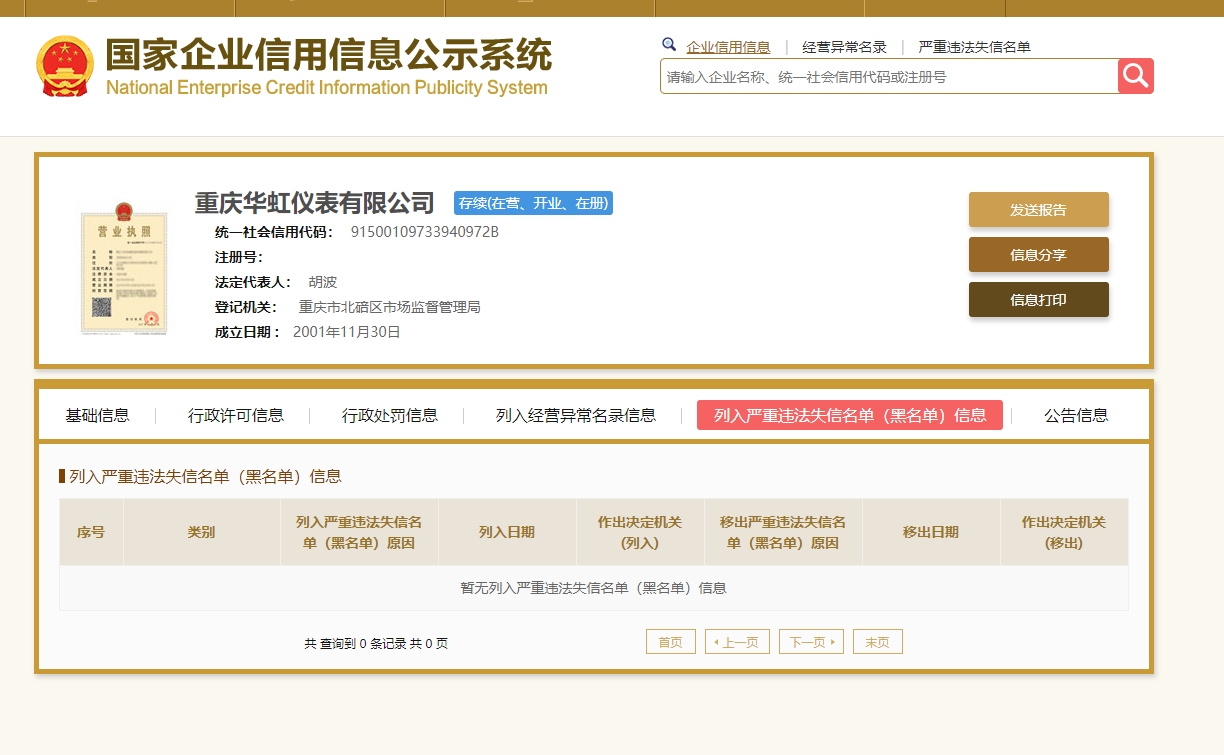This screenshot has width=1224, height=755.
Task: Go to 下一页 in pagination
Action: coord(811,642)
